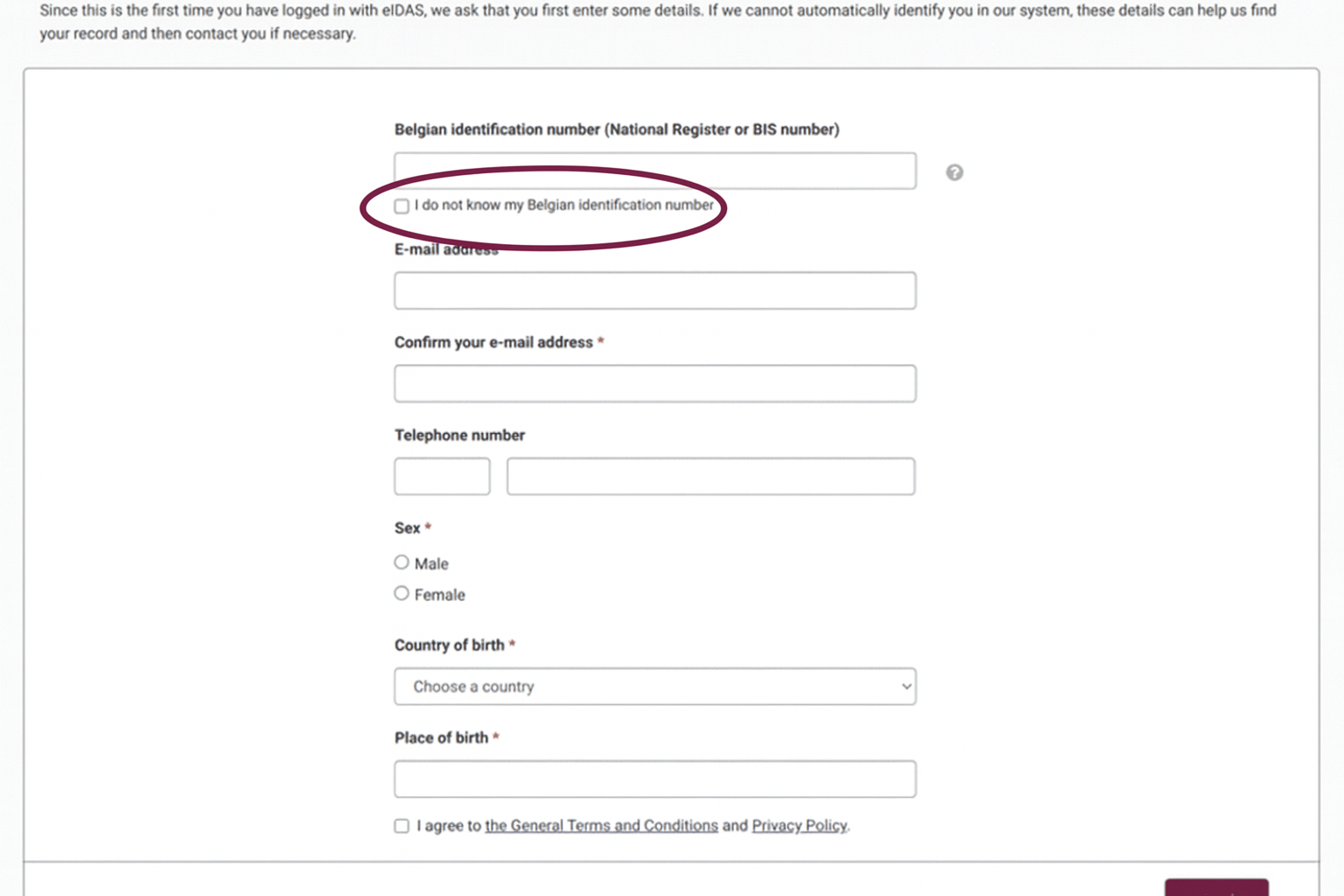Click the 'Confirm your e-mail address' label
The image size is (1344, 896).
pyautogui.click(x=493, y=342)
